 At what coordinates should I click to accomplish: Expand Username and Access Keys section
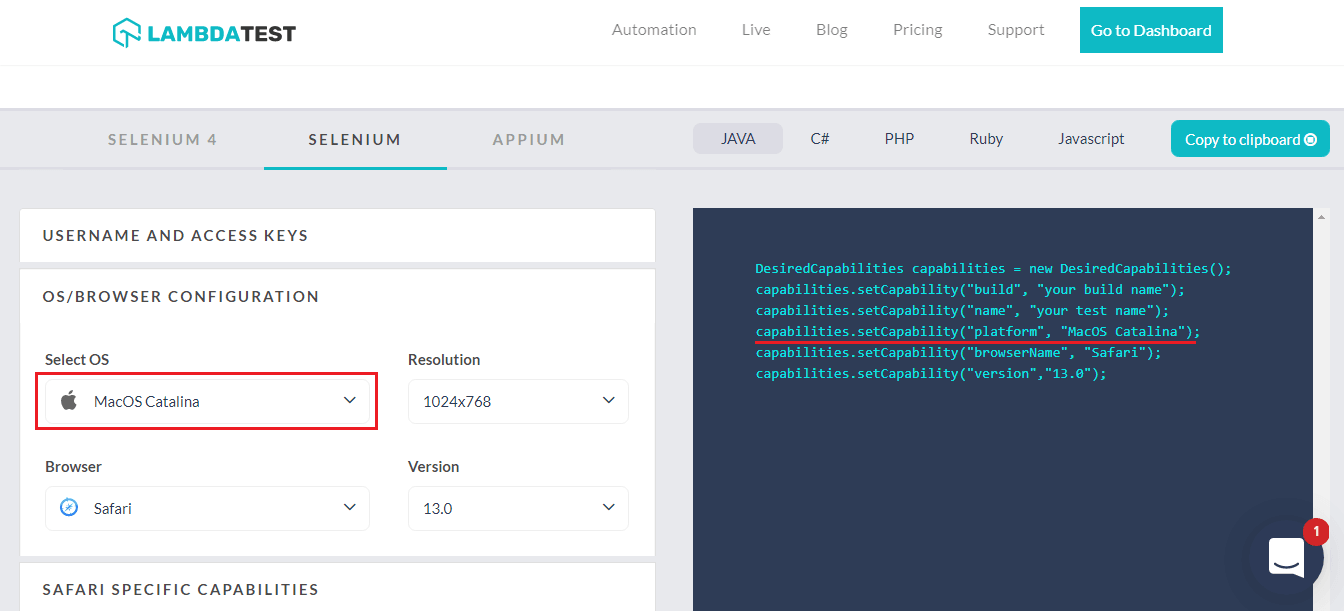point(337,236)
